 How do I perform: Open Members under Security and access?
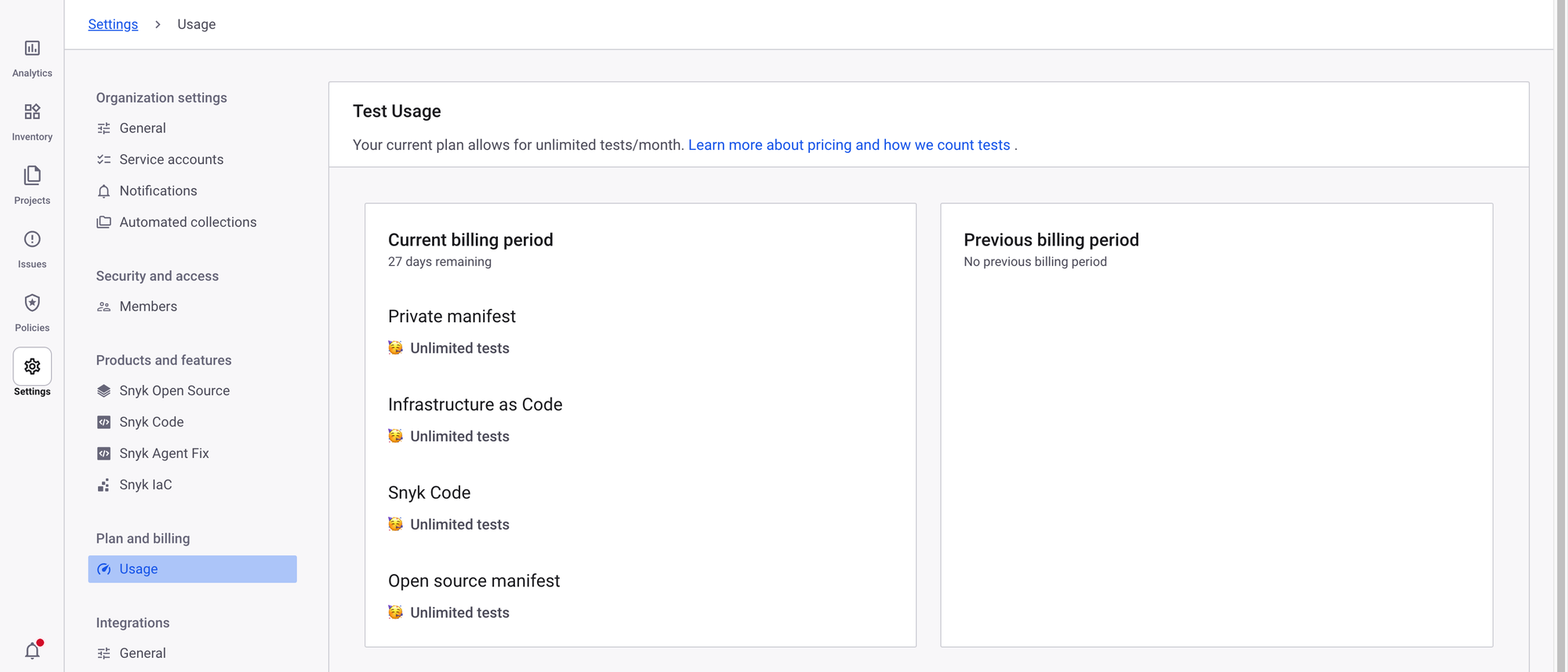[x=148, y=307]
